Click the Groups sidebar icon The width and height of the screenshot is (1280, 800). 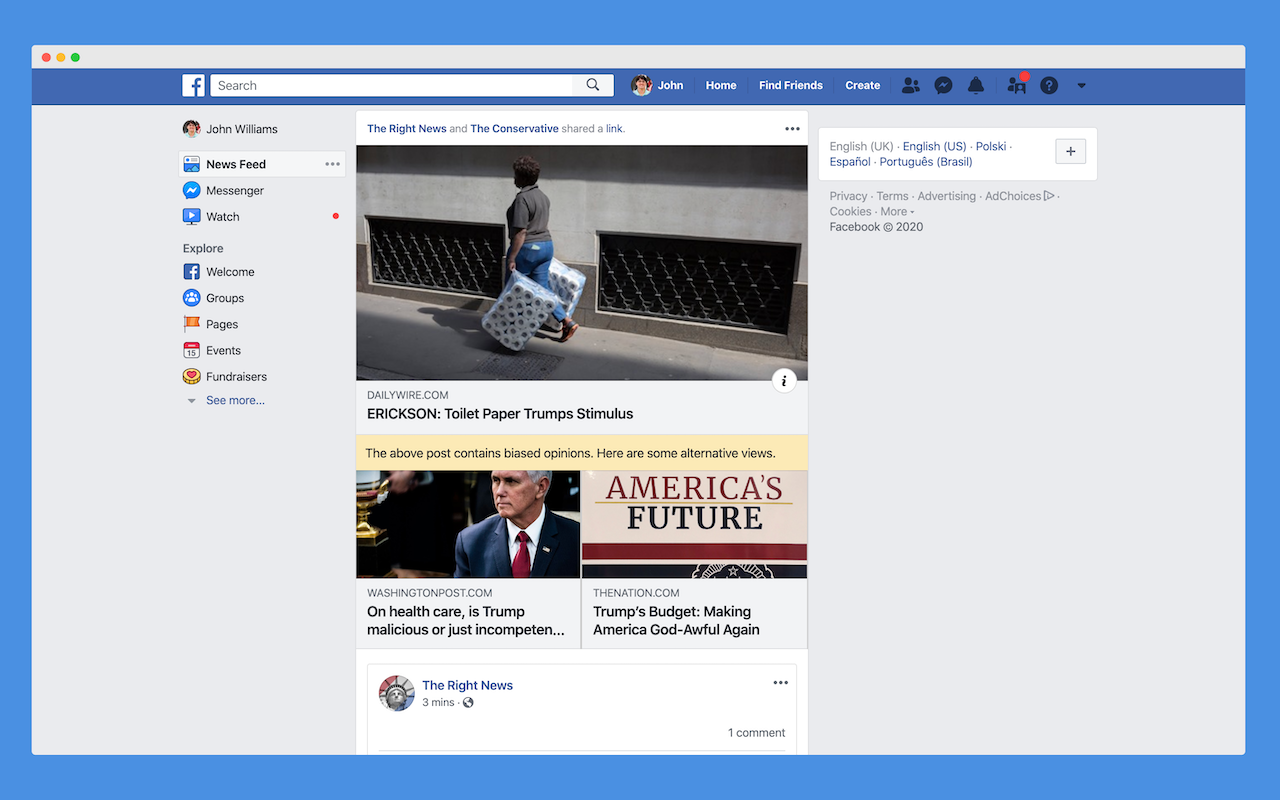coord(192,298)
